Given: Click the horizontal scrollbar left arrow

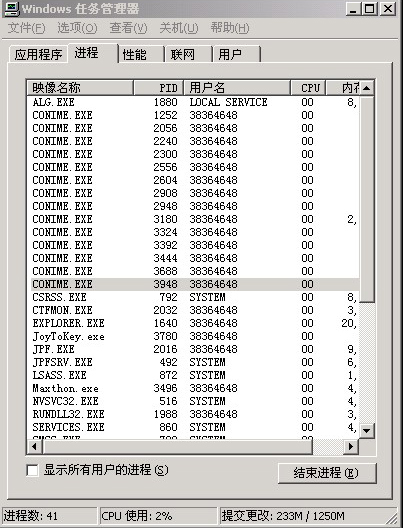Looking at the screenshot, I should 35,447.
